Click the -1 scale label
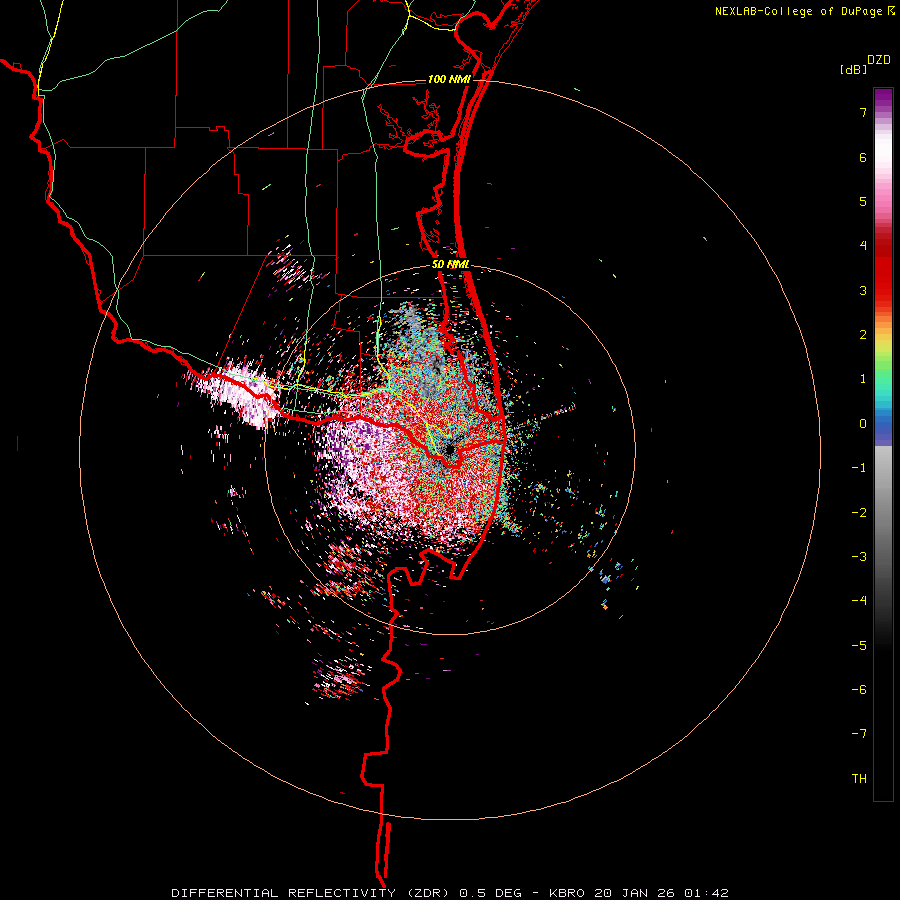Viewport: 900px width, 900px height. 859,468
